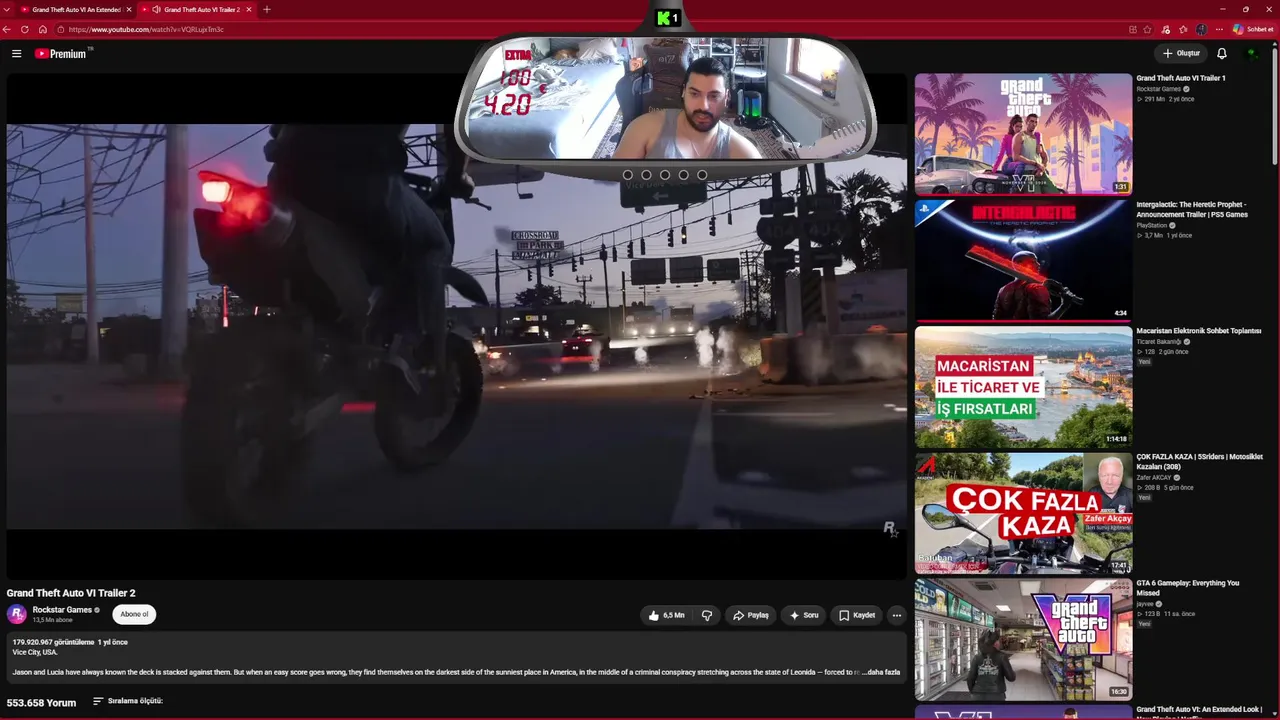Save the video with 'Kaydet'
The height and width of the screenshot is (720, 1280).
857,616
